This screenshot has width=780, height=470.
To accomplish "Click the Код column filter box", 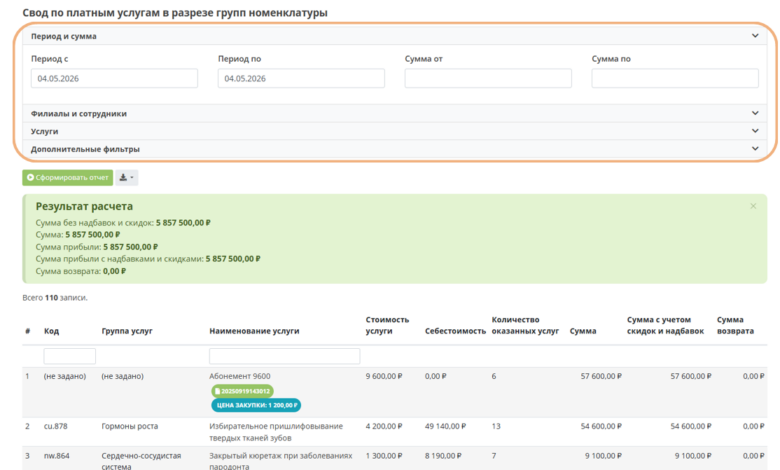I will pyautogui.click(x=70, y=356).
